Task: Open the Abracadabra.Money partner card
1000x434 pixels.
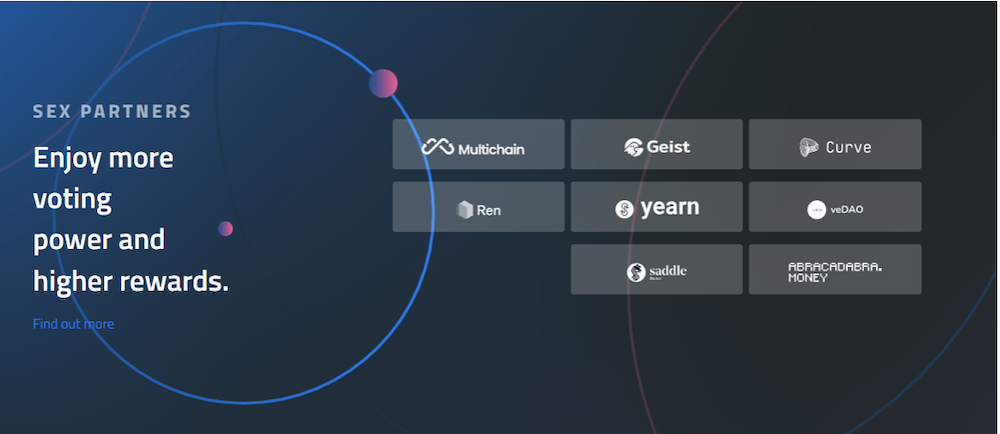Action: coord(835,269)
